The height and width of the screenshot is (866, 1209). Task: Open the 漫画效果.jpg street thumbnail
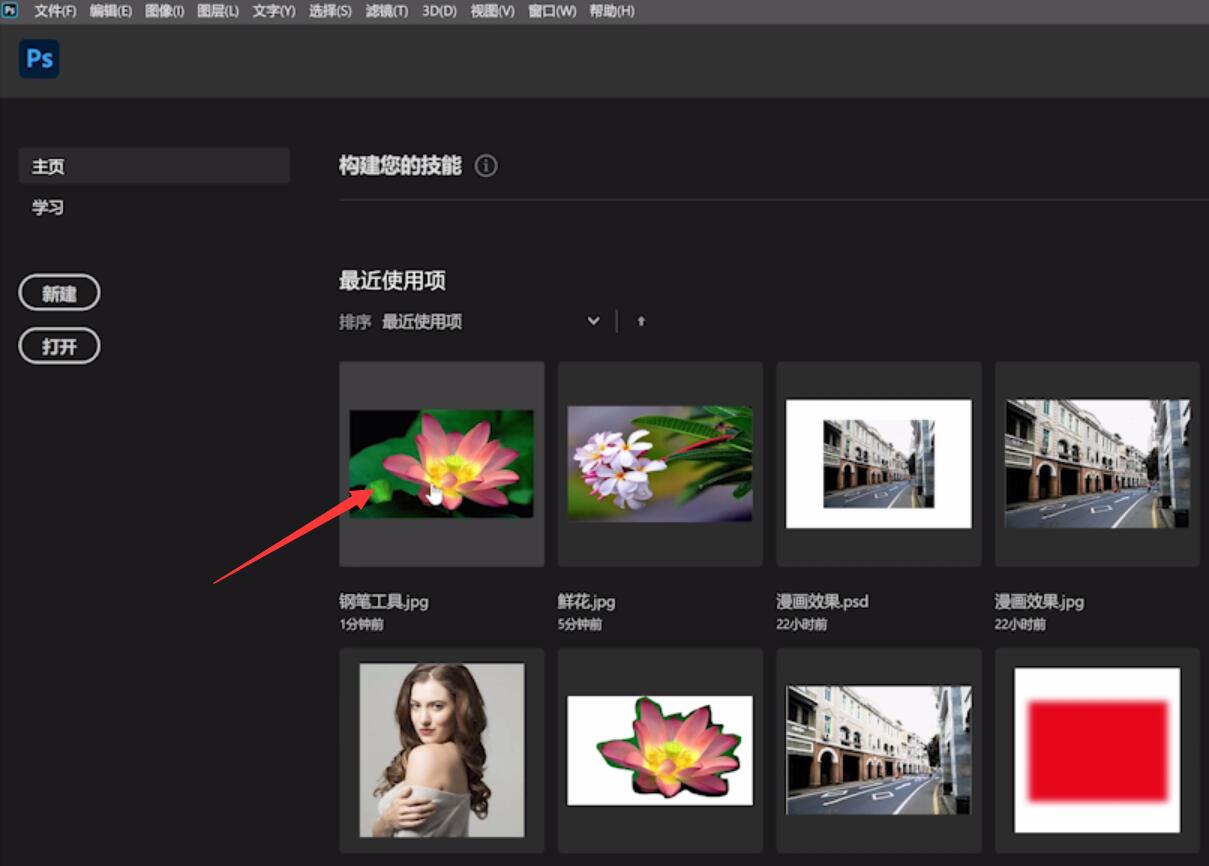click(1097, 464)
